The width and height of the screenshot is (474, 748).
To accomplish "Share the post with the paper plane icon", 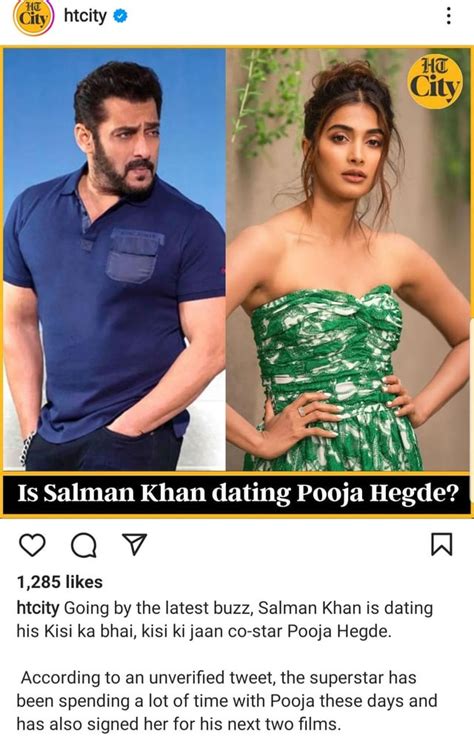I will tap(134, 544).
